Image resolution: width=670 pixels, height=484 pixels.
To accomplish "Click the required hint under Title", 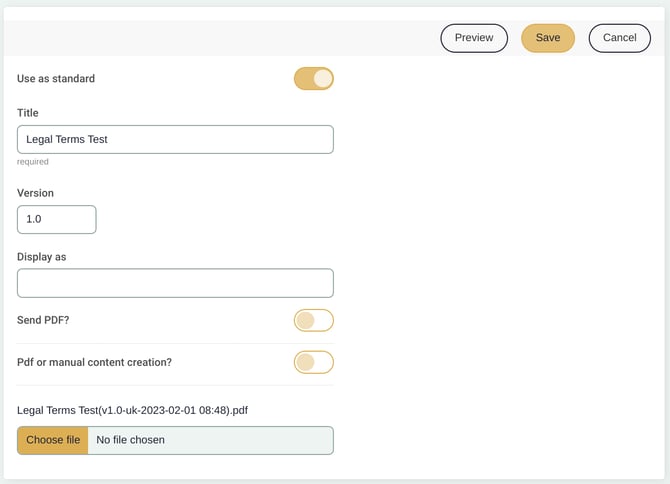I will 32,161.
